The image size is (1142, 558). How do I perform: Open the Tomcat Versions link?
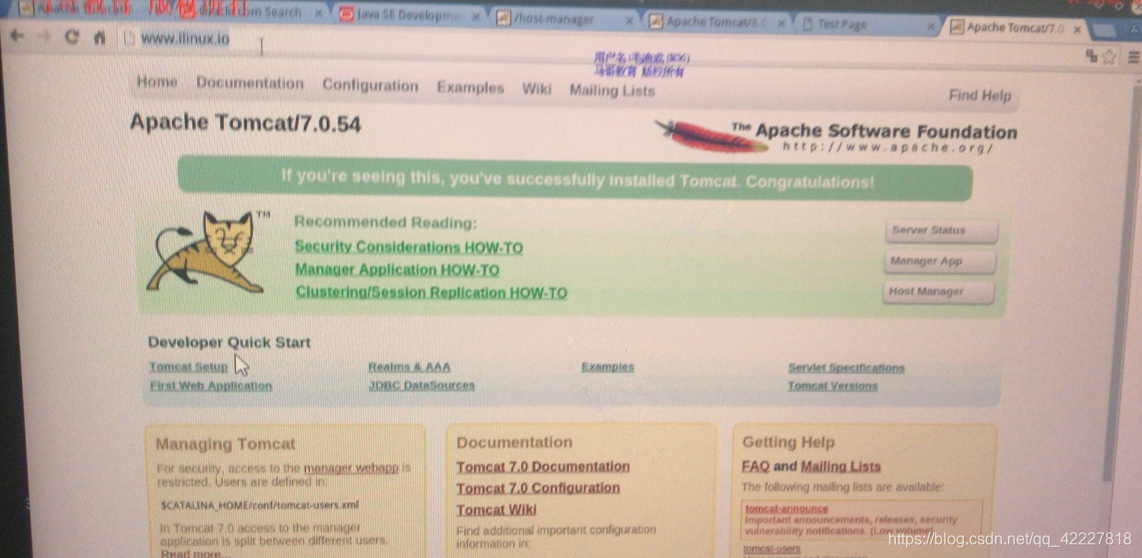coord(832,386)
